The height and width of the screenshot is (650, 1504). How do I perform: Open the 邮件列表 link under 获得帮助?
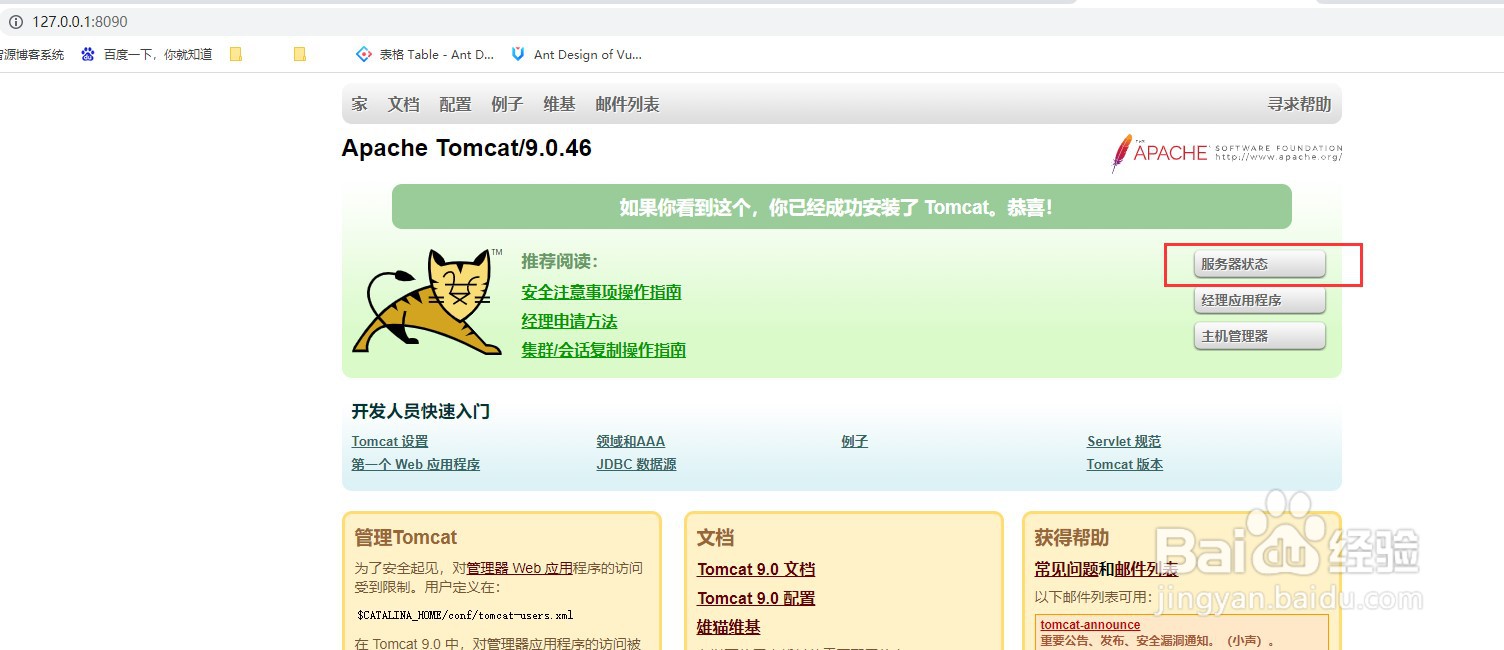point(1146,569)
